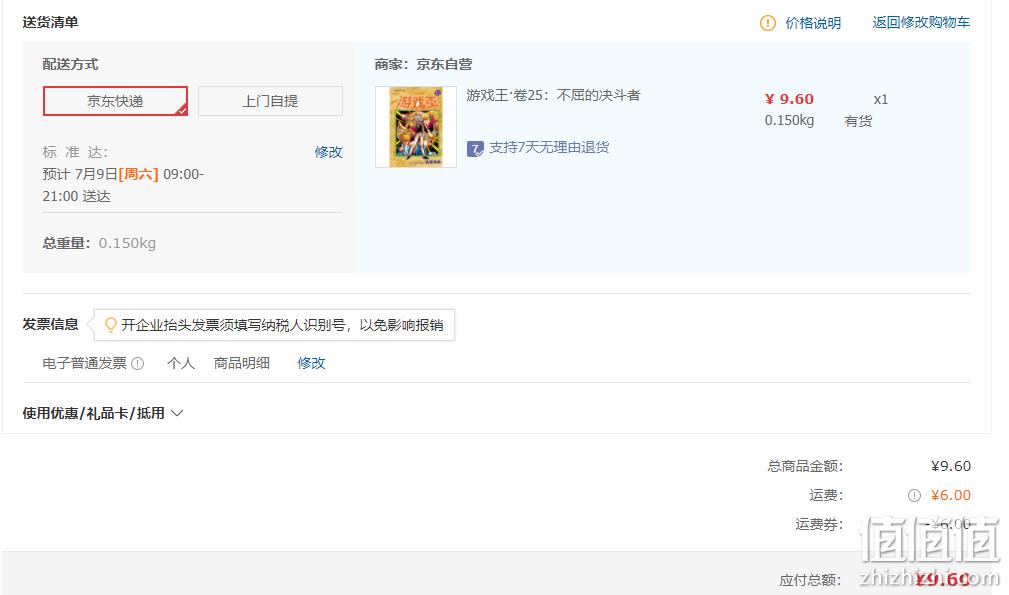The height and width of the screenshot is (595, 1009).
Task: Click the 商家：京东自营 seller label
Action: point(423,64)
